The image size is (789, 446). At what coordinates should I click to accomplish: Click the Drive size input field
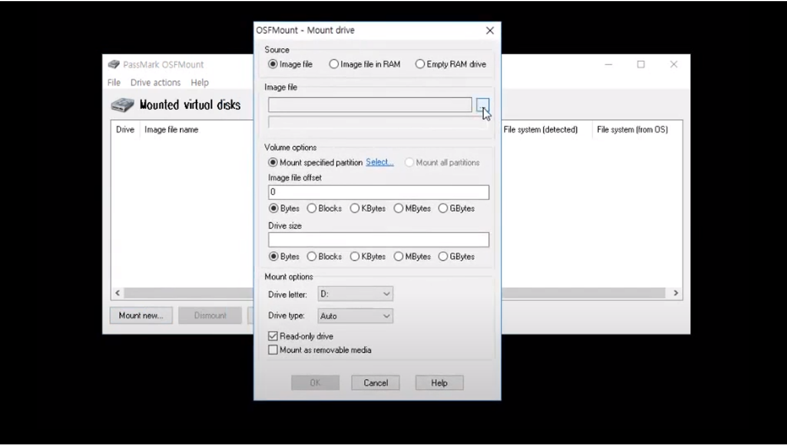coord(378,240)
